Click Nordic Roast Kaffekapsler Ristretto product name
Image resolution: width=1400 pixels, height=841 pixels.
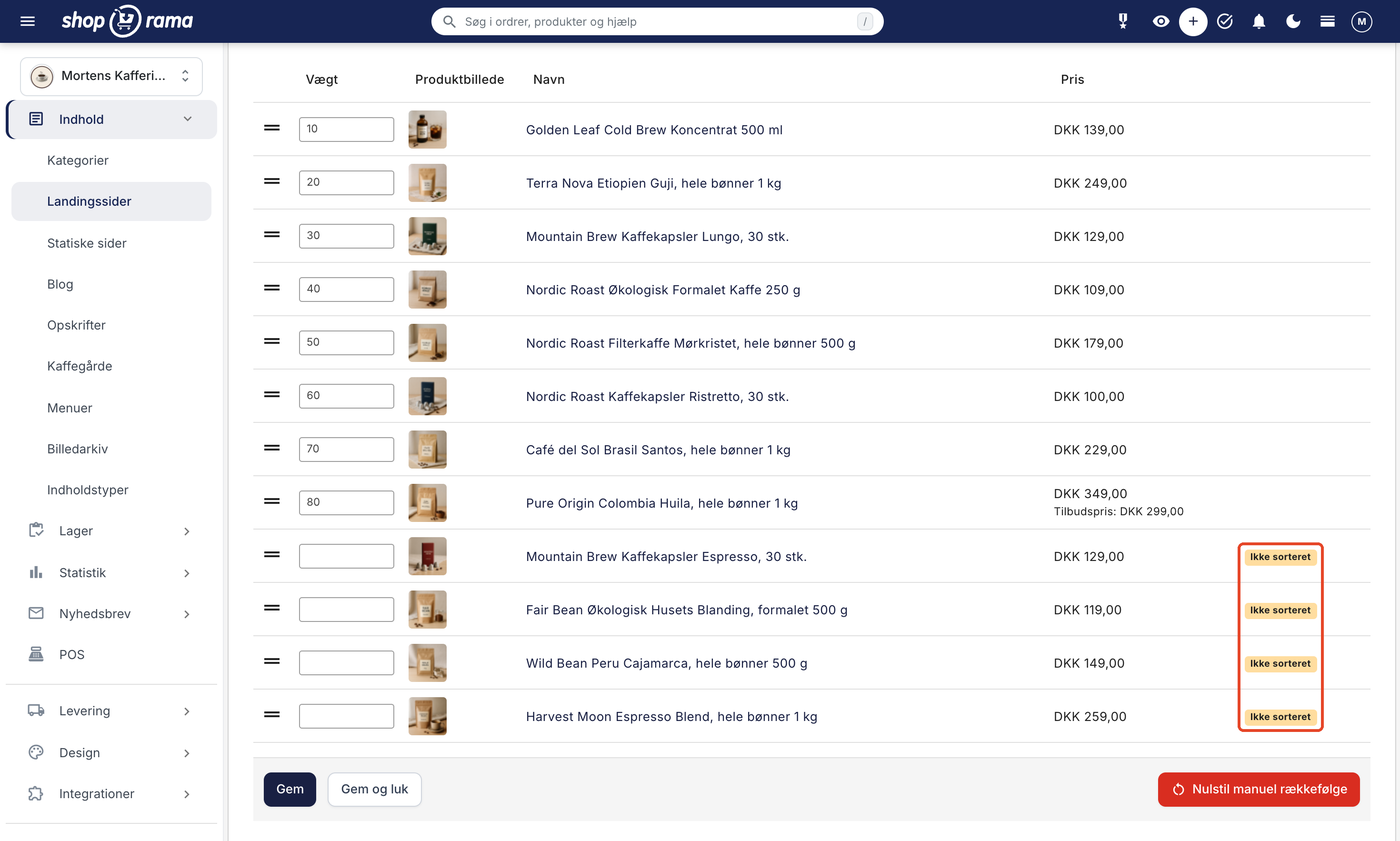click(x=657, y=397)
